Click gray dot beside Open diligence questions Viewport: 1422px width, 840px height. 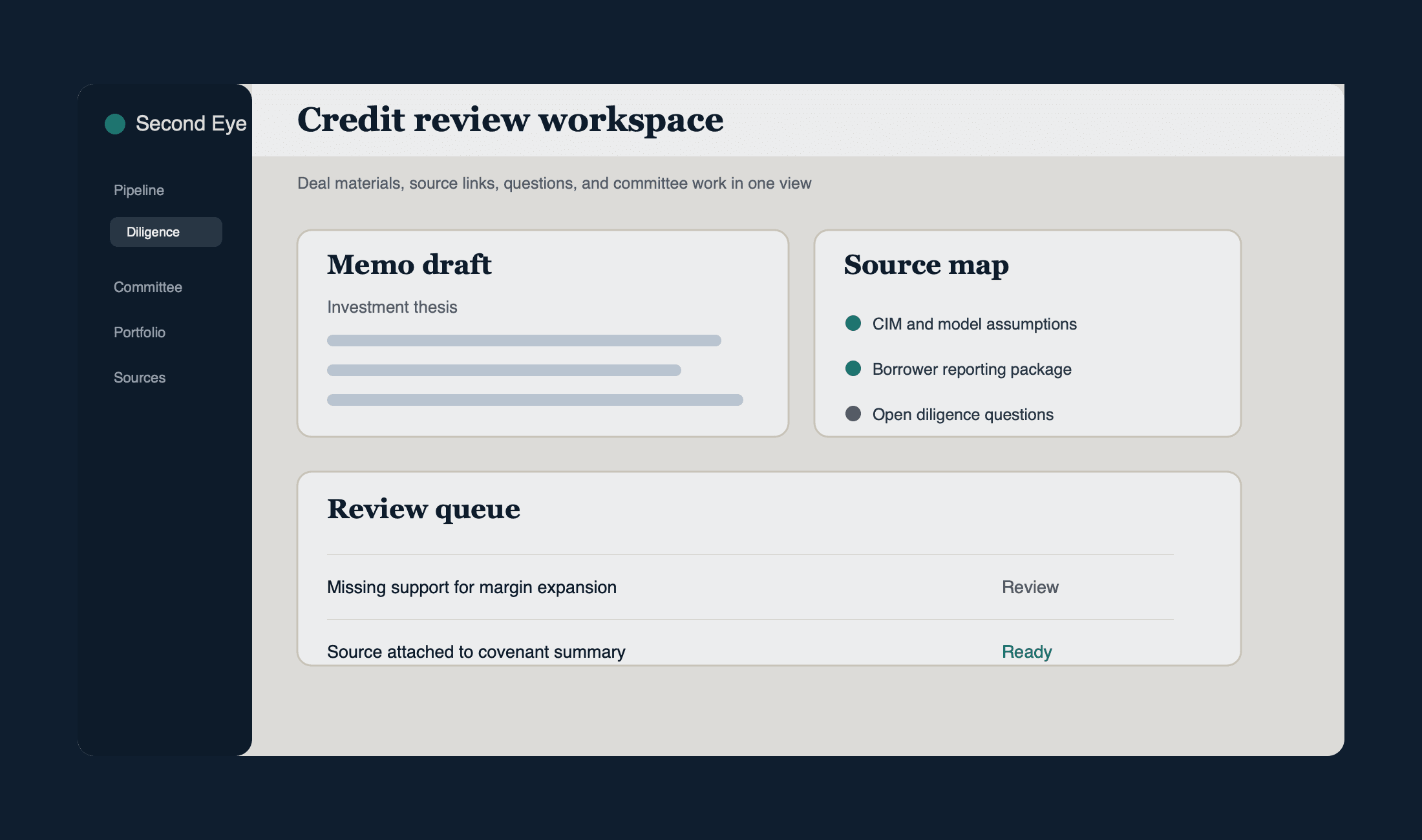[x=853, y=414]
